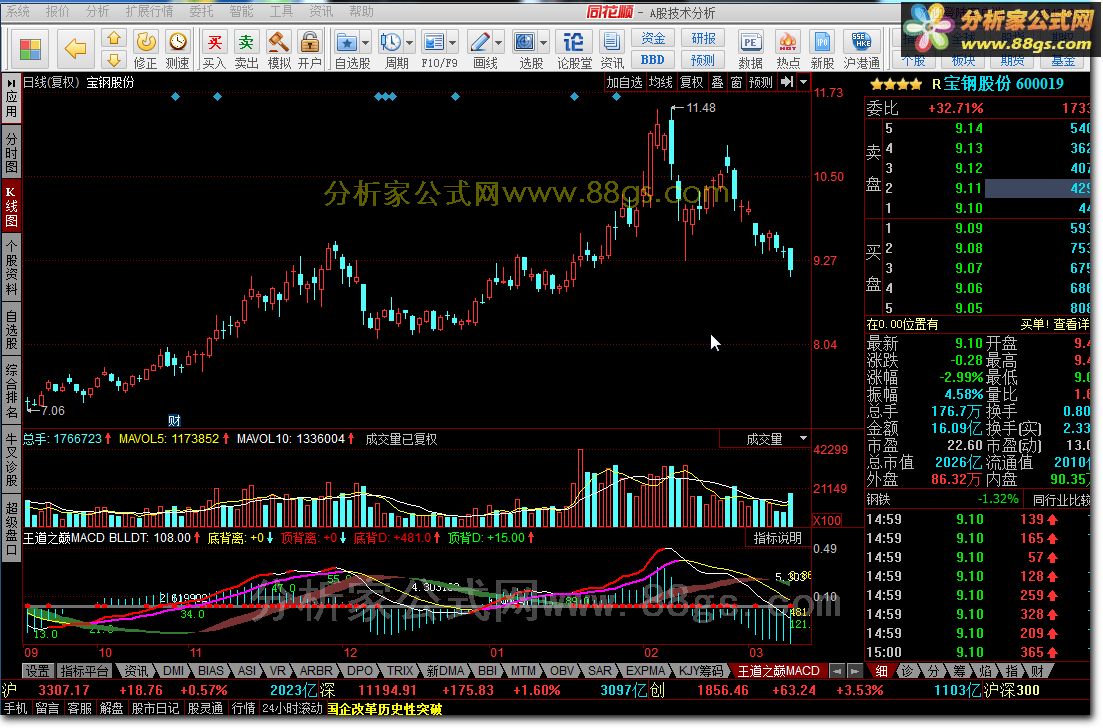Open the 自选股 folder icon

[x=347, y=42]
